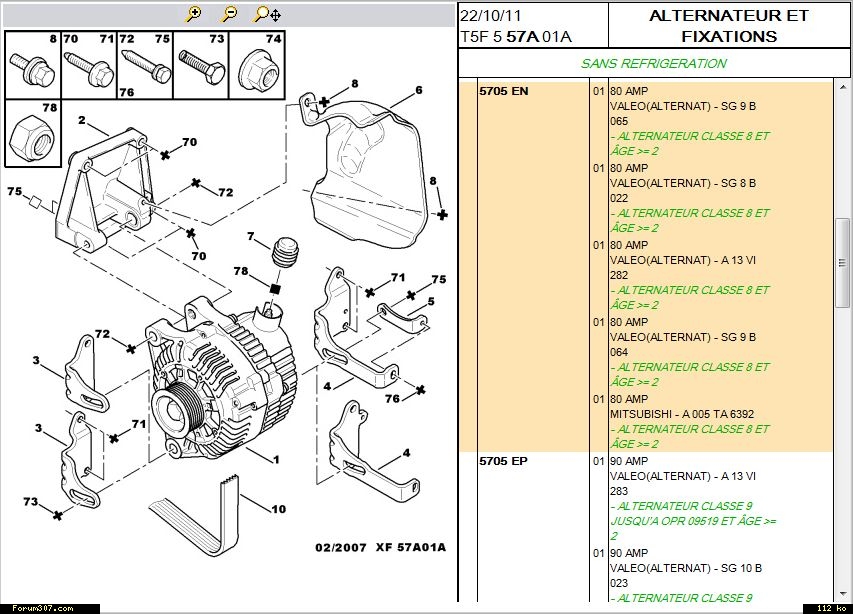Select the part 8 bolt thumbnail
Image resolution: width=853 pixels, height=614 pixels.
coord(31,64)
